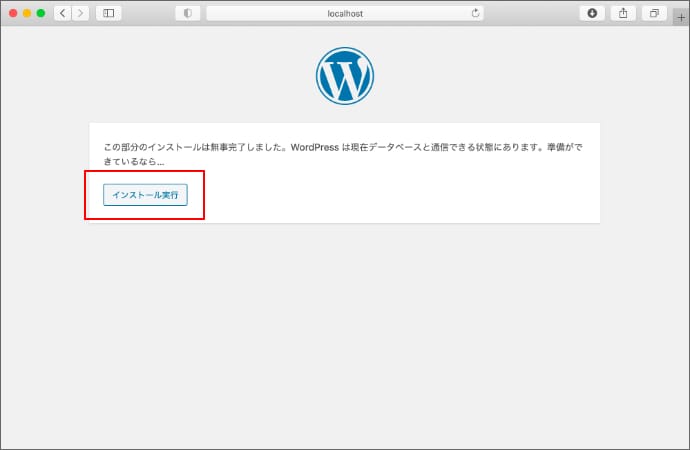This screenshot has height=450, width=690.
Task: Reload the localhost page
Action: [474, 13]
